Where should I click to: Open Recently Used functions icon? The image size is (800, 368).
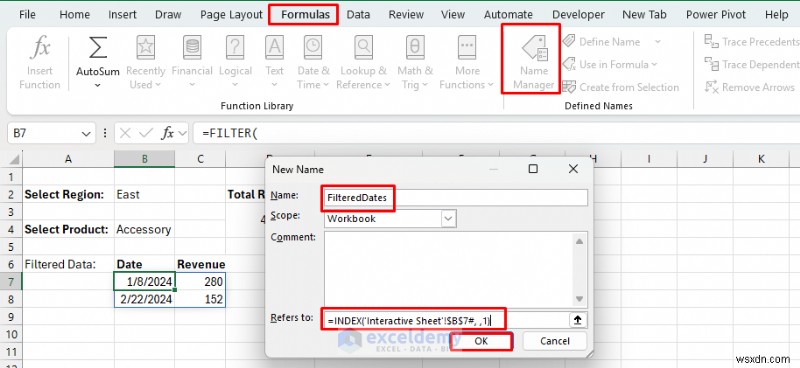(145, 48)
